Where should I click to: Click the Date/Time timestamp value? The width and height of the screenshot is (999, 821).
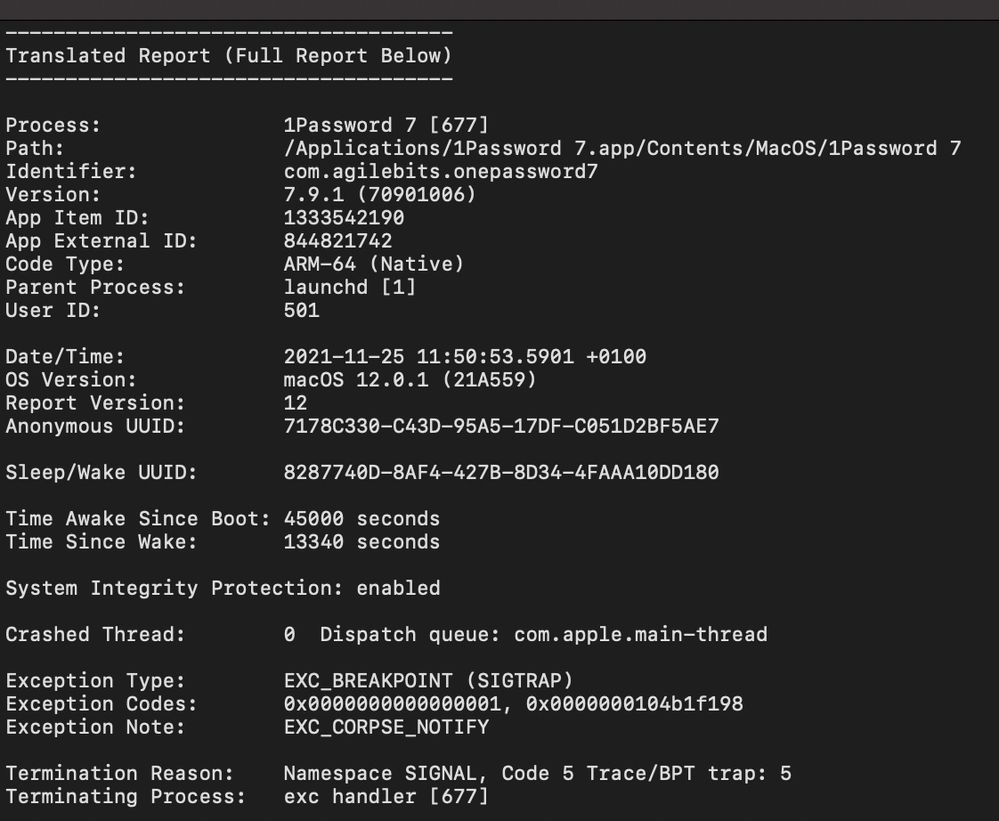click(x=465, y=357)
